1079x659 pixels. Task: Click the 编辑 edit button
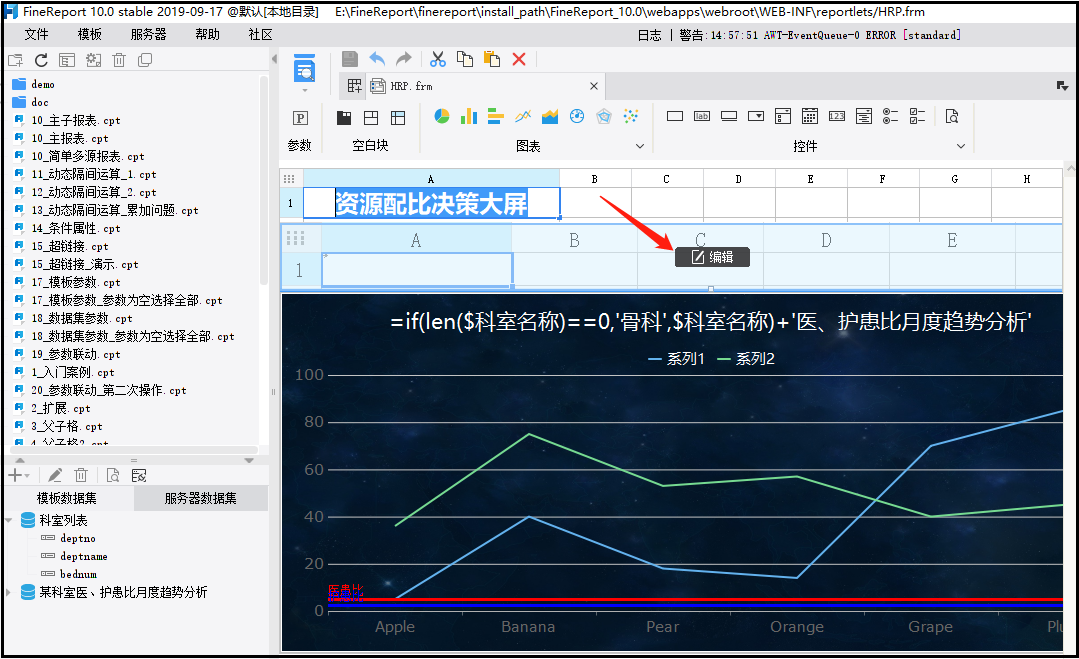pyautogui.click(x=712, y=257)
